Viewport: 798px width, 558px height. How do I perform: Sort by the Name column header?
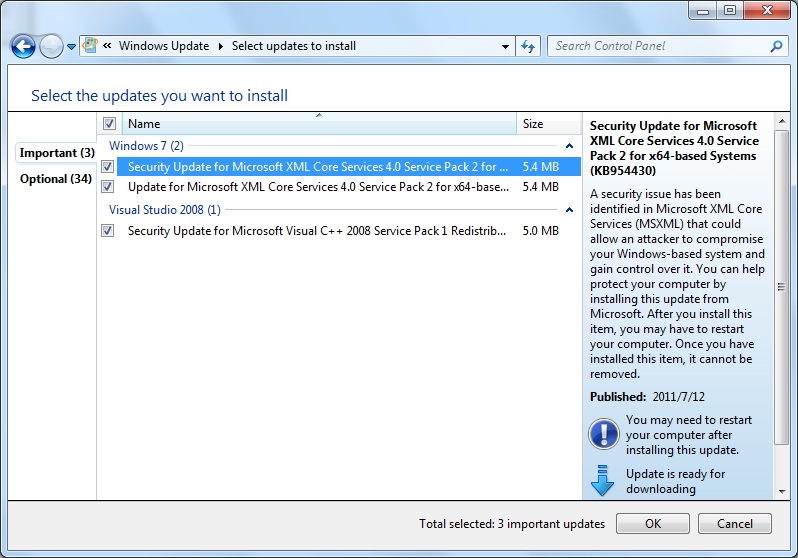coord(319,124)
